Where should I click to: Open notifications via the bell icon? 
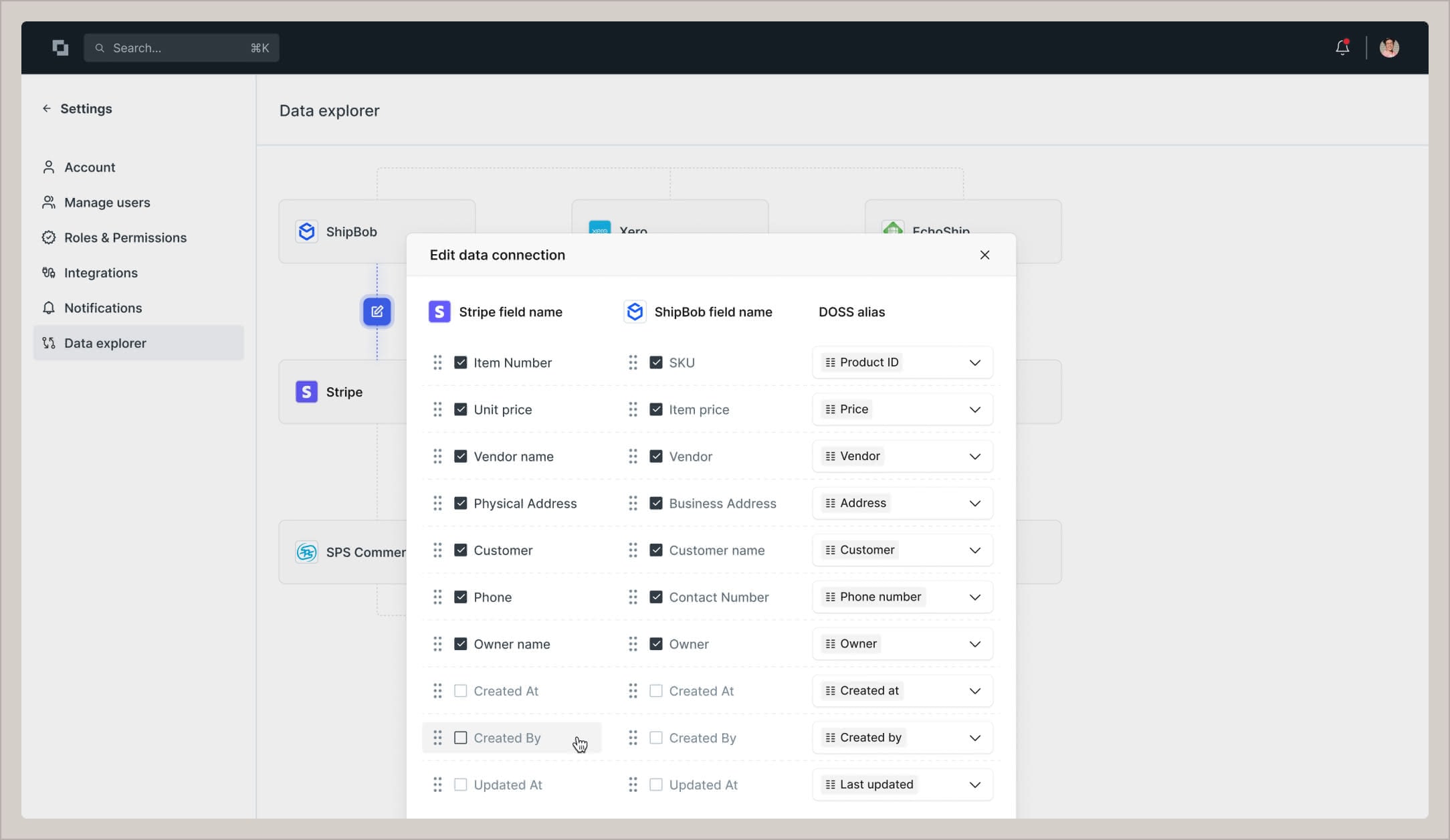click(1342, 47)
